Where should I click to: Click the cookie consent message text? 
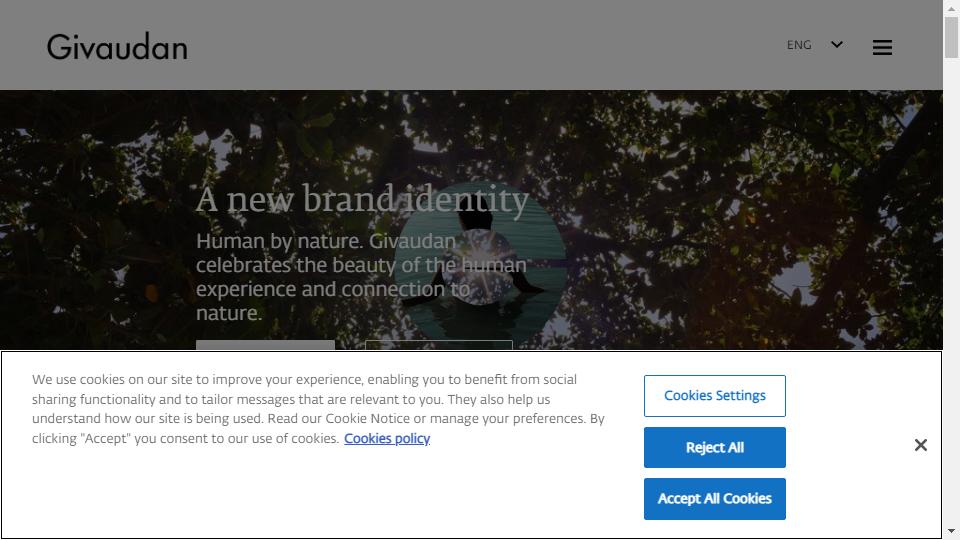click(x=318, y=409)
